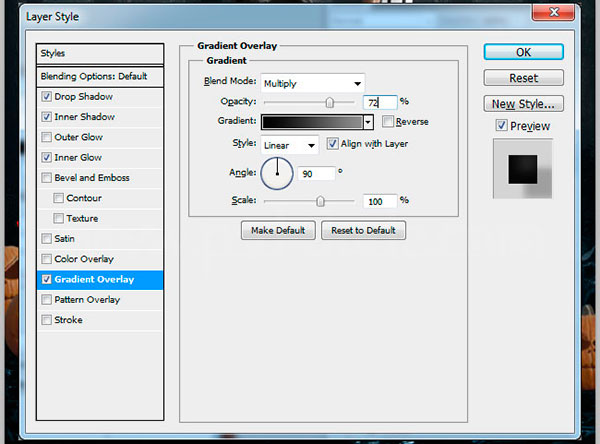The width and height of the screenshot is (600, 444).
Task: Select the Stroke style label
Action: click(x=68, y=320)
